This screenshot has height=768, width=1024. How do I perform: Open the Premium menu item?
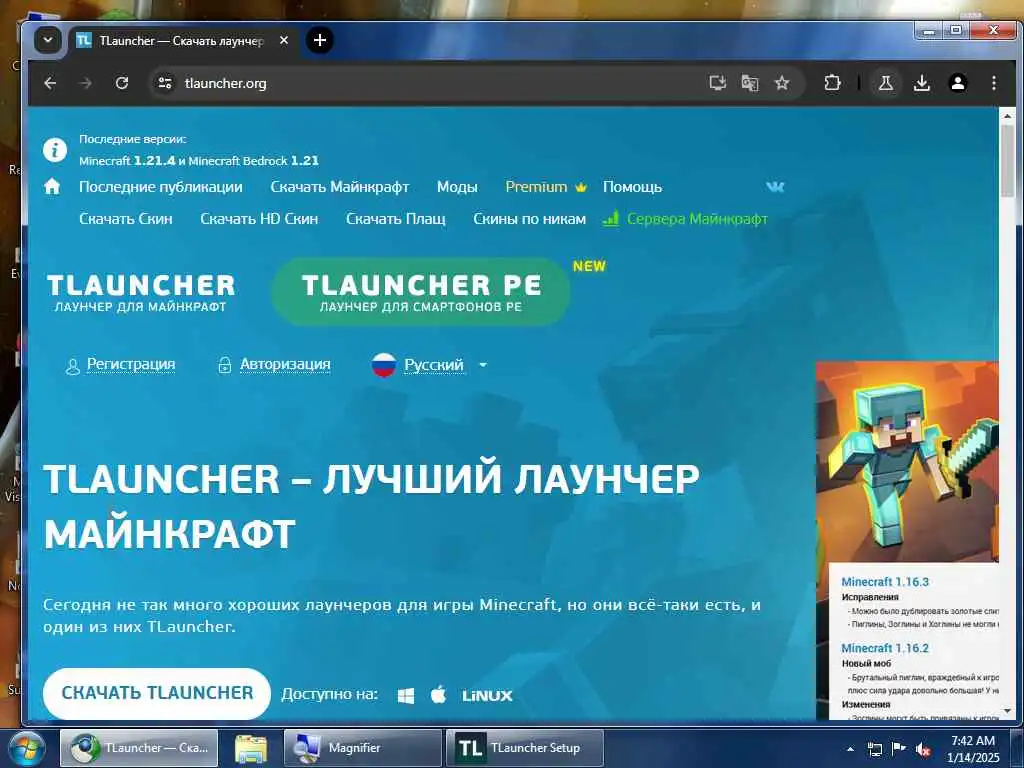click(546, 187)
